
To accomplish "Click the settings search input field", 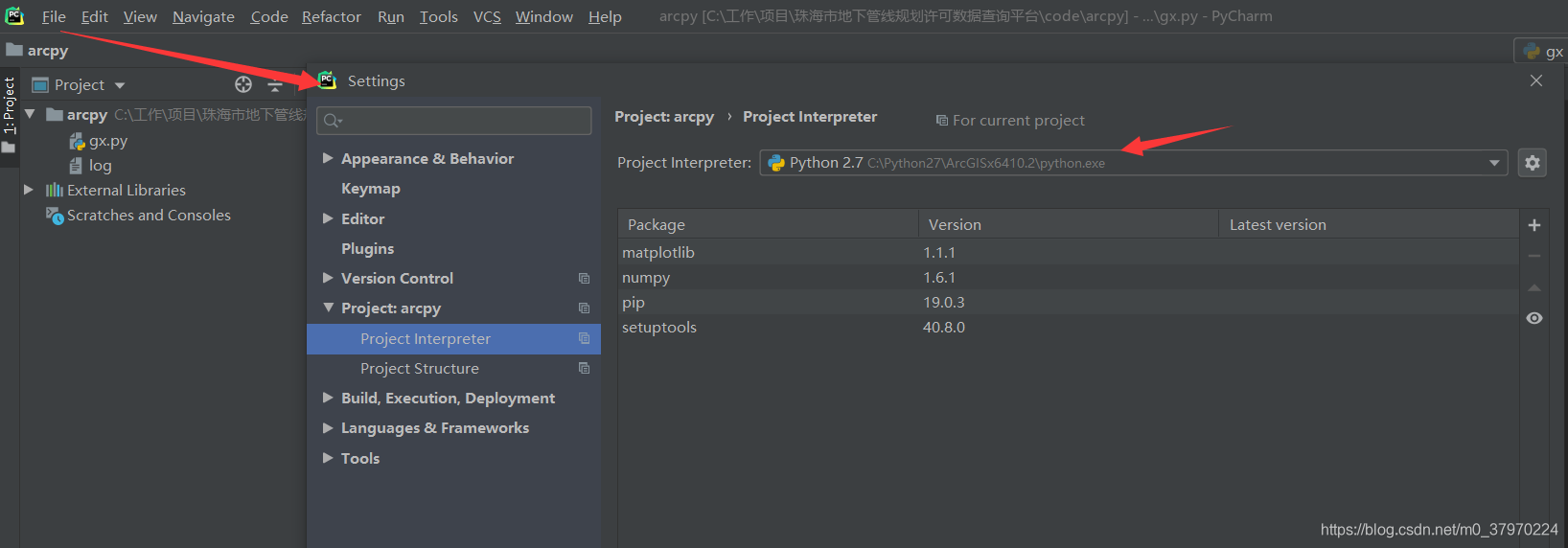I will pos(453,121).
